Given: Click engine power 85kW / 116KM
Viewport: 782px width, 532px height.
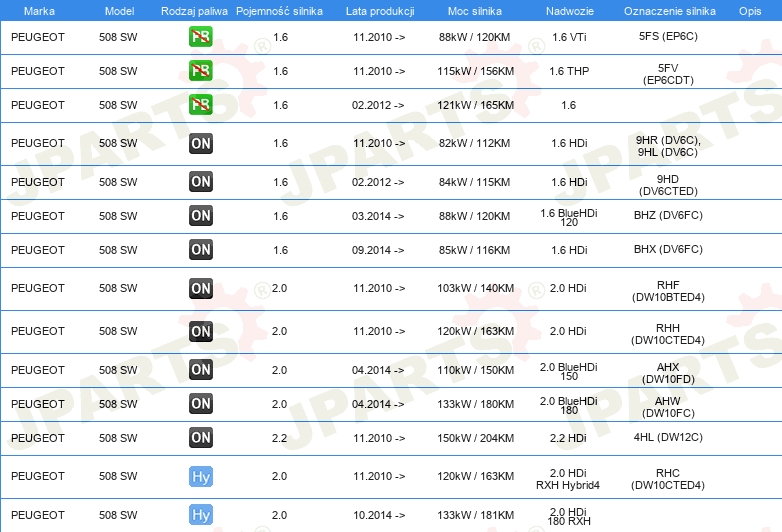Looking at the screenshot, I should (x=474, y=250).
